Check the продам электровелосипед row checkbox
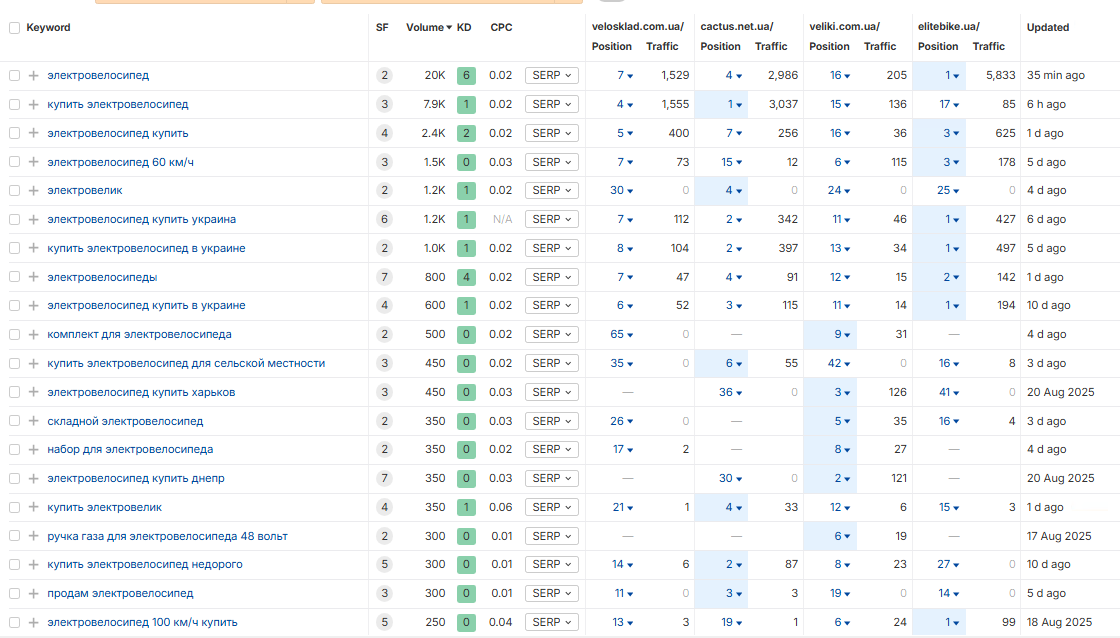The width and height of the screenshot is (1120, 638). (x=14, y=593)
